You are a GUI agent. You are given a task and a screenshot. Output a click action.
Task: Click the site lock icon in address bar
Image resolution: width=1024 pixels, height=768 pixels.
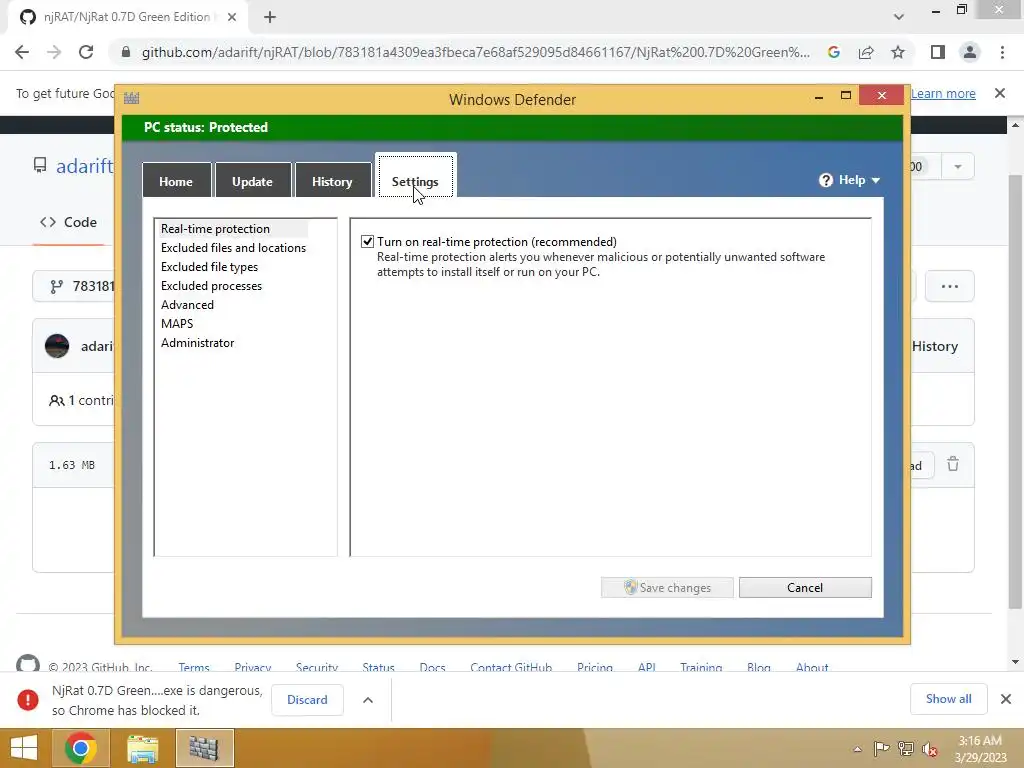point(126,52)
